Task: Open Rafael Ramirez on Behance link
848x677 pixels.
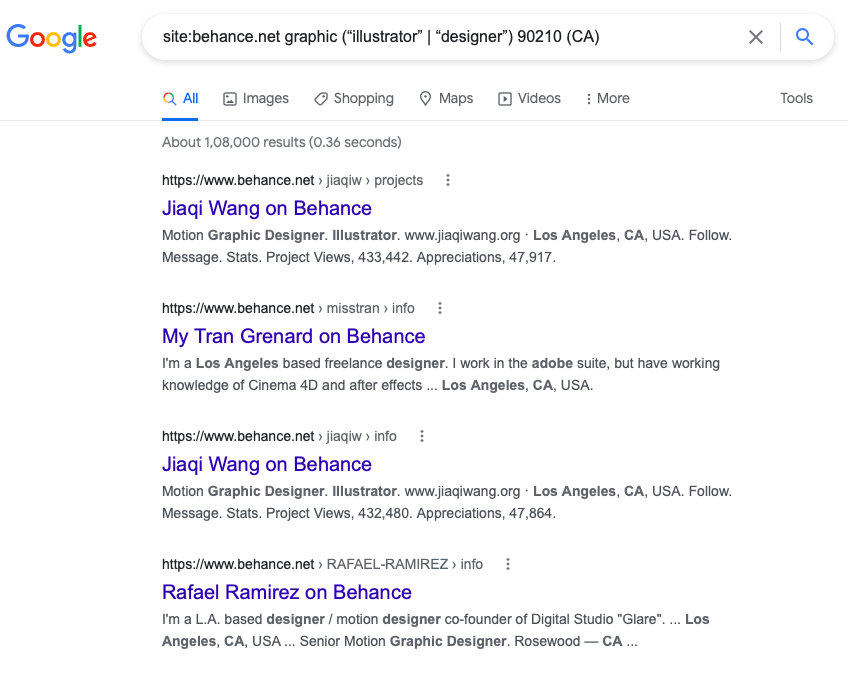Action: click(x=287, y=592)
